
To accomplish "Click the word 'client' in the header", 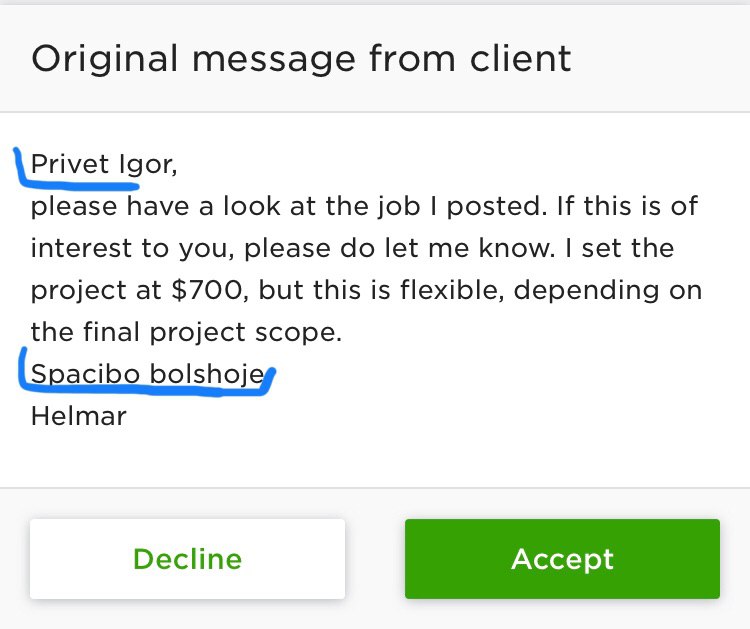I will (x=520, y=58).
